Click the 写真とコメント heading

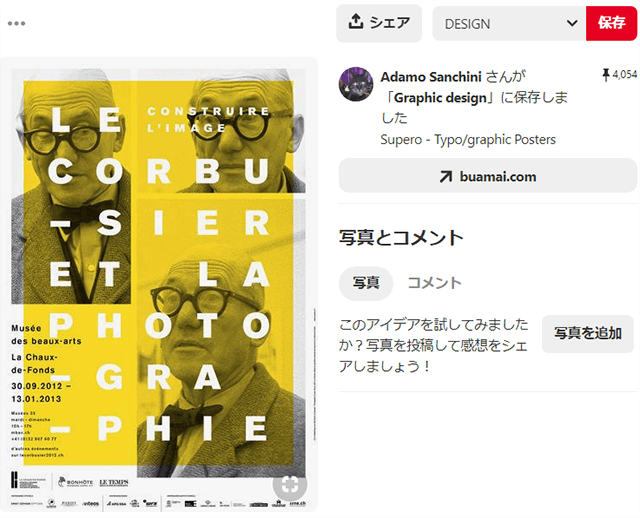(401, 238)
